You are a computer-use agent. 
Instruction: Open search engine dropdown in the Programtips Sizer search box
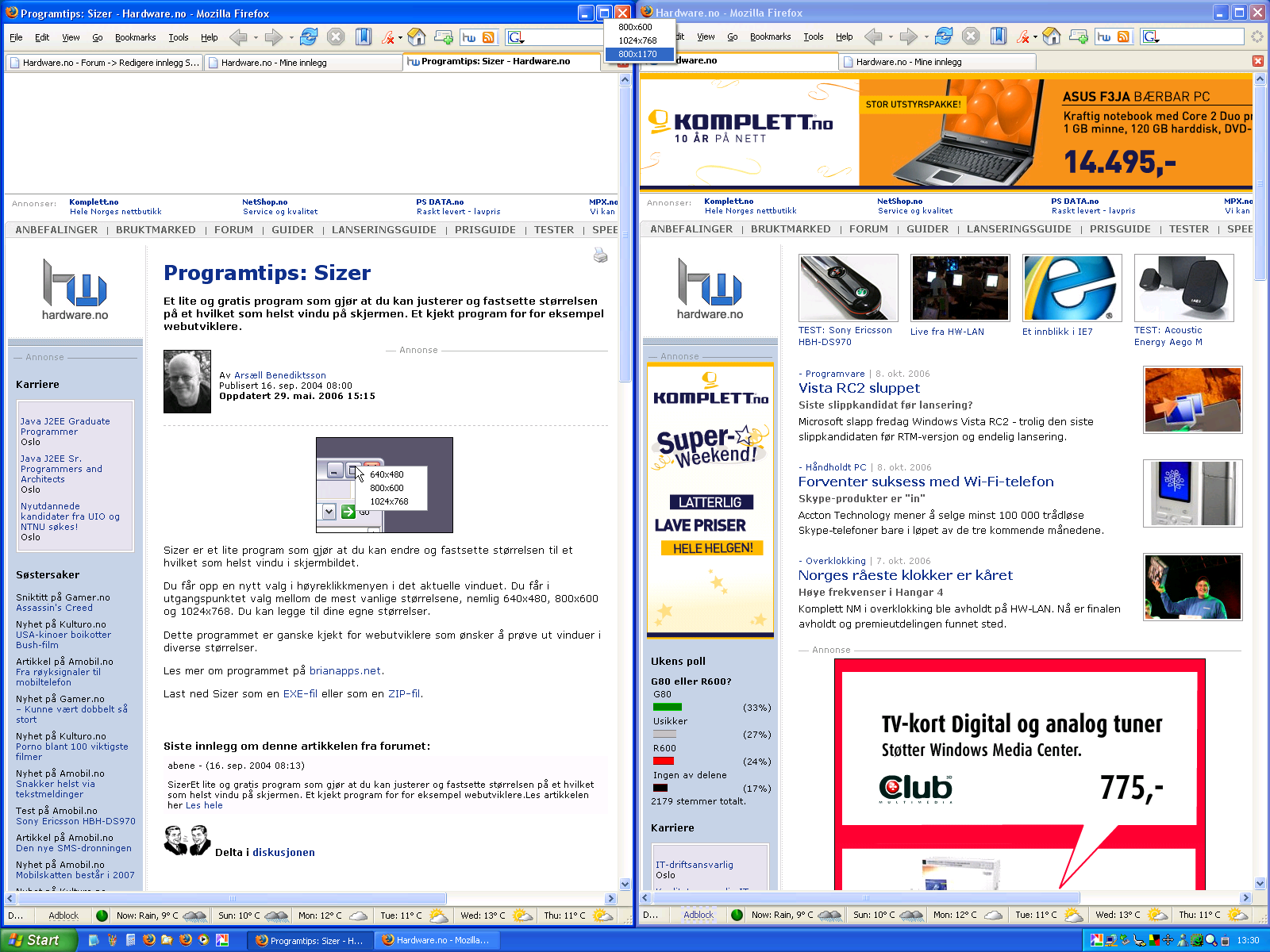click(x=516, y=37)
